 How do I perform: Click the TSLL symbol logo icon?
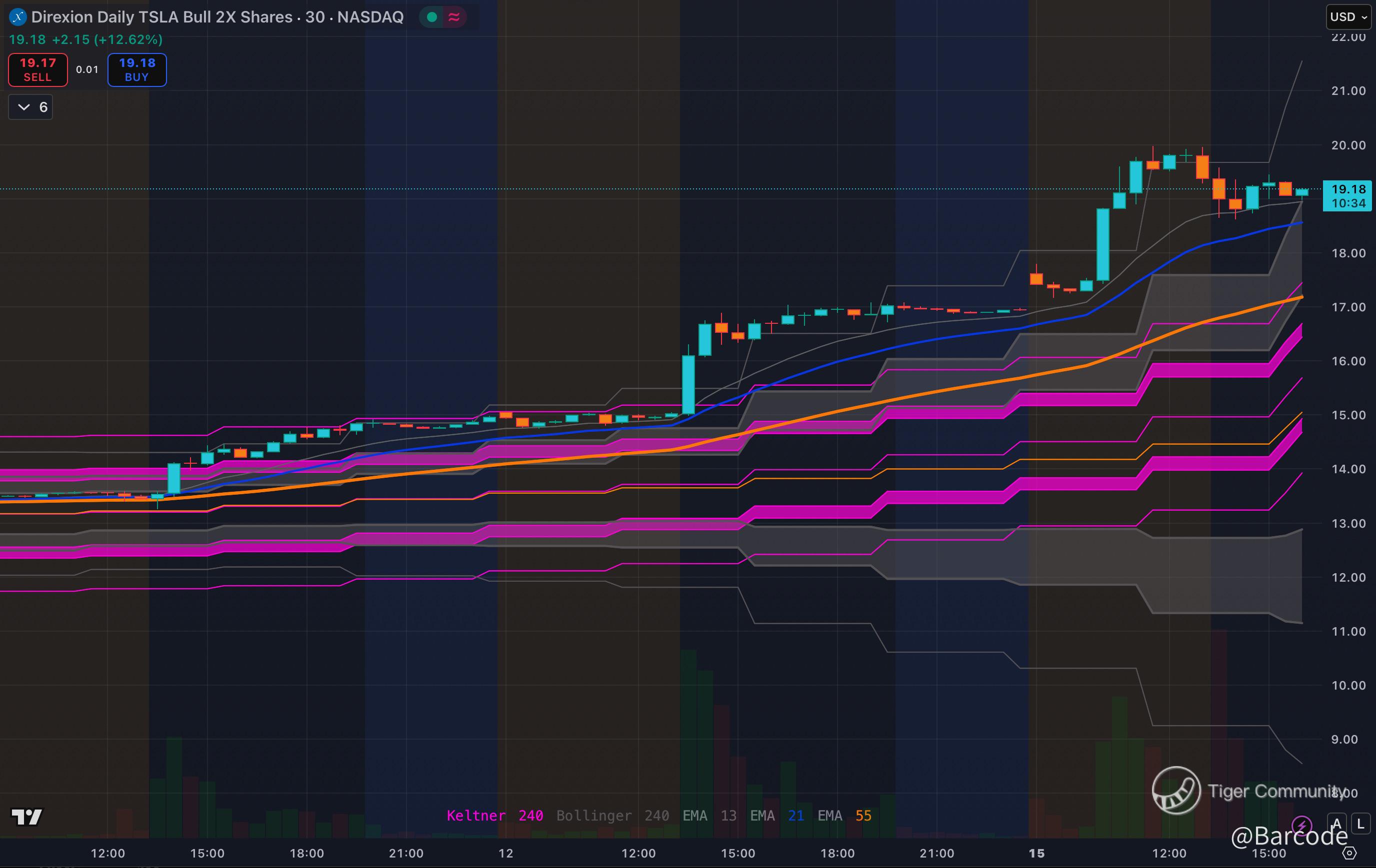[x=17, y=17]
